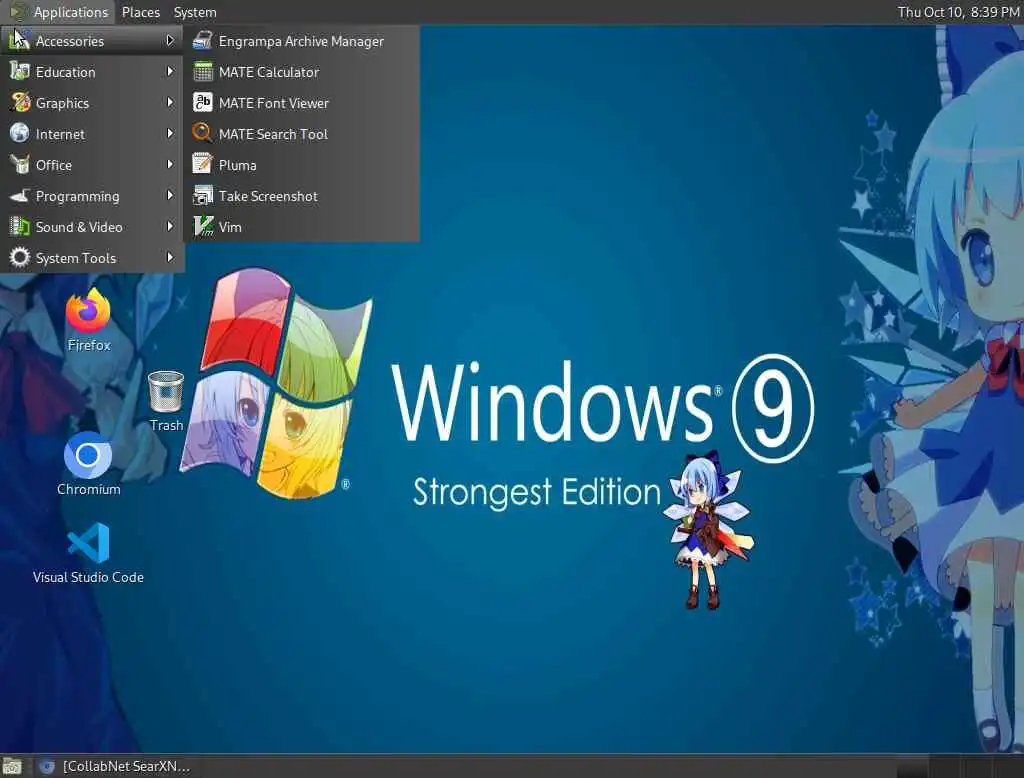Image resolution: width=1024 pixels, height=778 pixels.
Task: Open the System menu
Action: (x=195, y=12)
